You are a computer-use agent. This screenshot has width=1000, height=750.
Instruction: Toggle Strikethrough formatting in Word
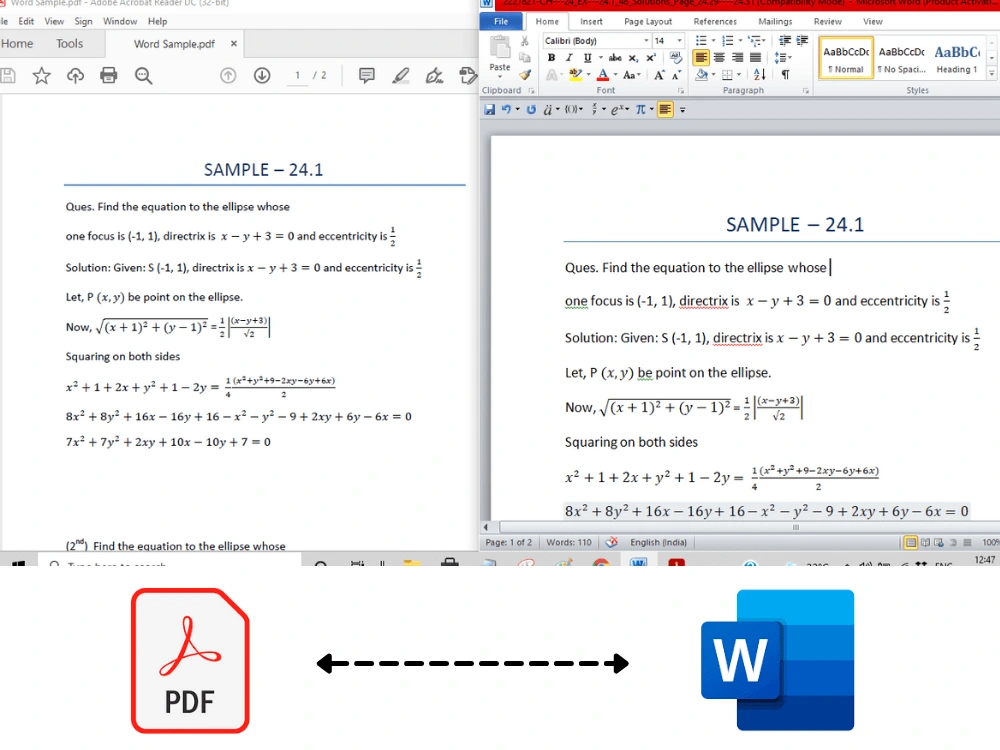(615, 57)
